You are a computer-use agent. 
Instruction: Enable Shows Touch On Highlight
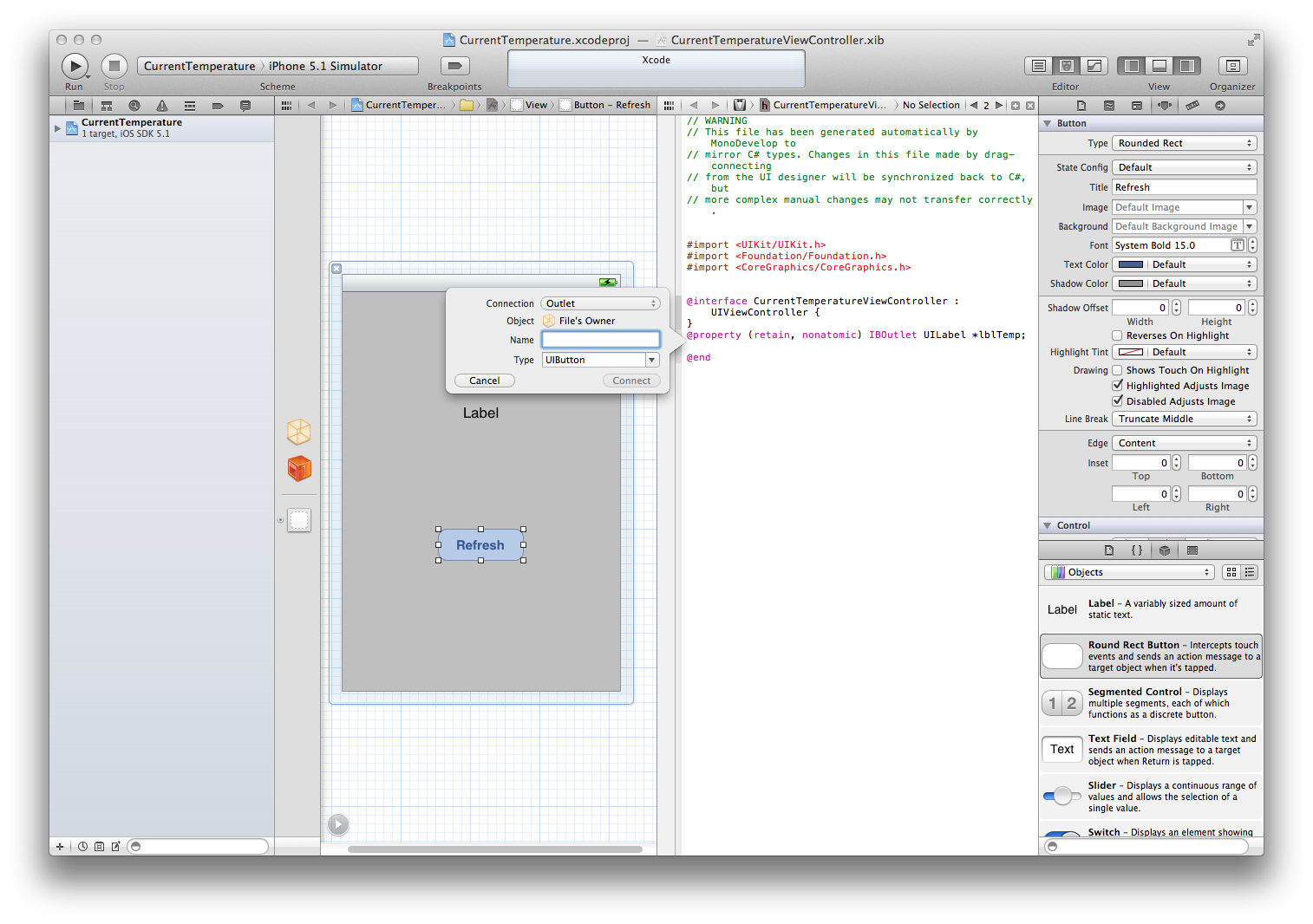pyautogui.click(x=1118, y=370)
